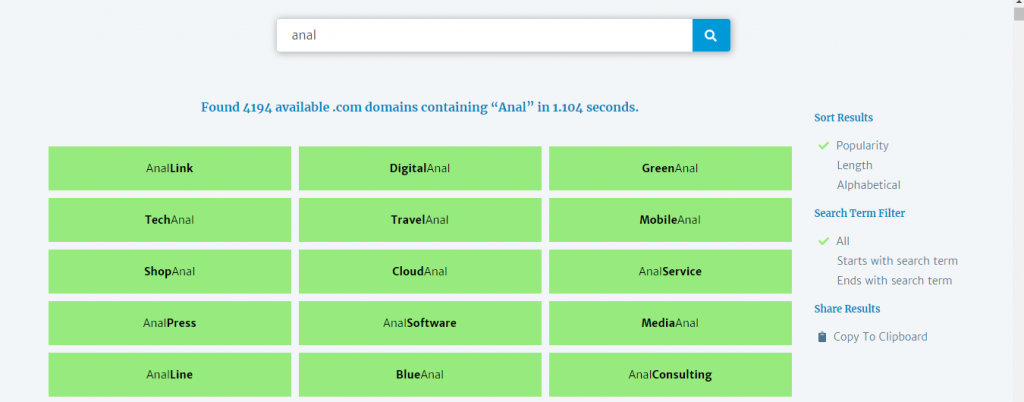This screenshot has width=1024, height=402.
Task: Pick the CloudAnal domain result tile
Action: [x=420, y=271]
